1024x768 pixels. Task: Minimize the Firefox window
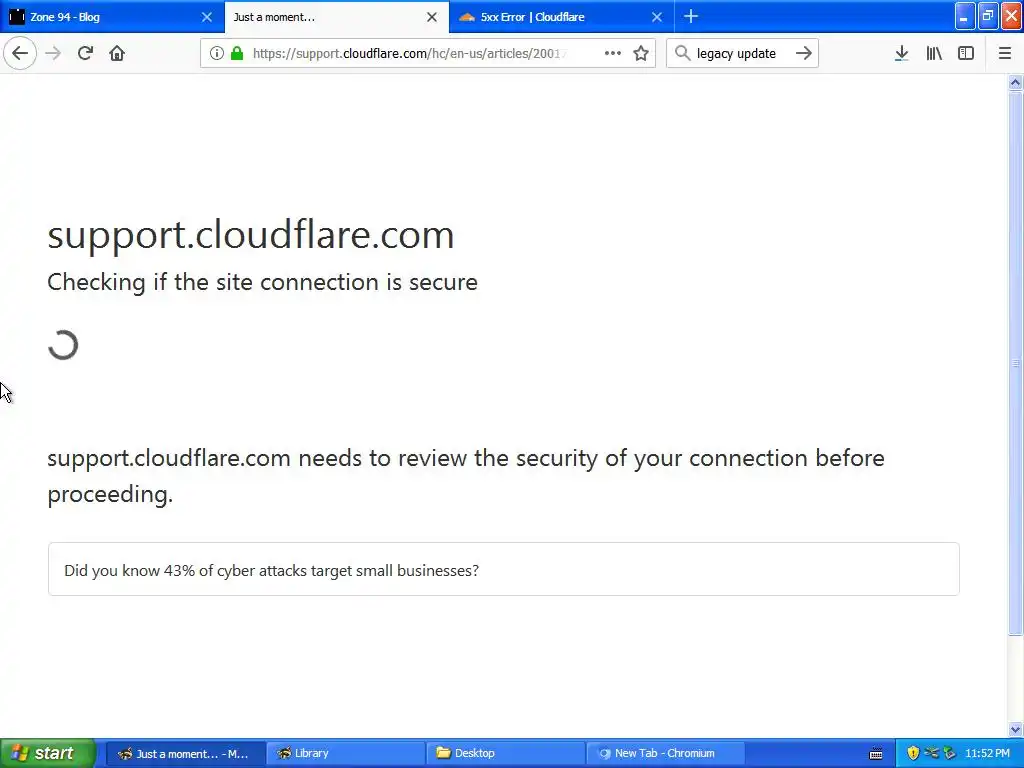pyautogui.click(x=965, y=17)
